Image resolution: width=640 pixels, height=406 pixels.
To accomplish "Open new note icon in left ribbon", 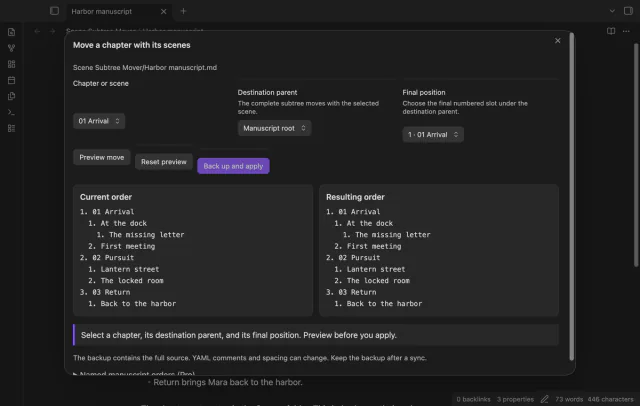I will click(11, 32).
